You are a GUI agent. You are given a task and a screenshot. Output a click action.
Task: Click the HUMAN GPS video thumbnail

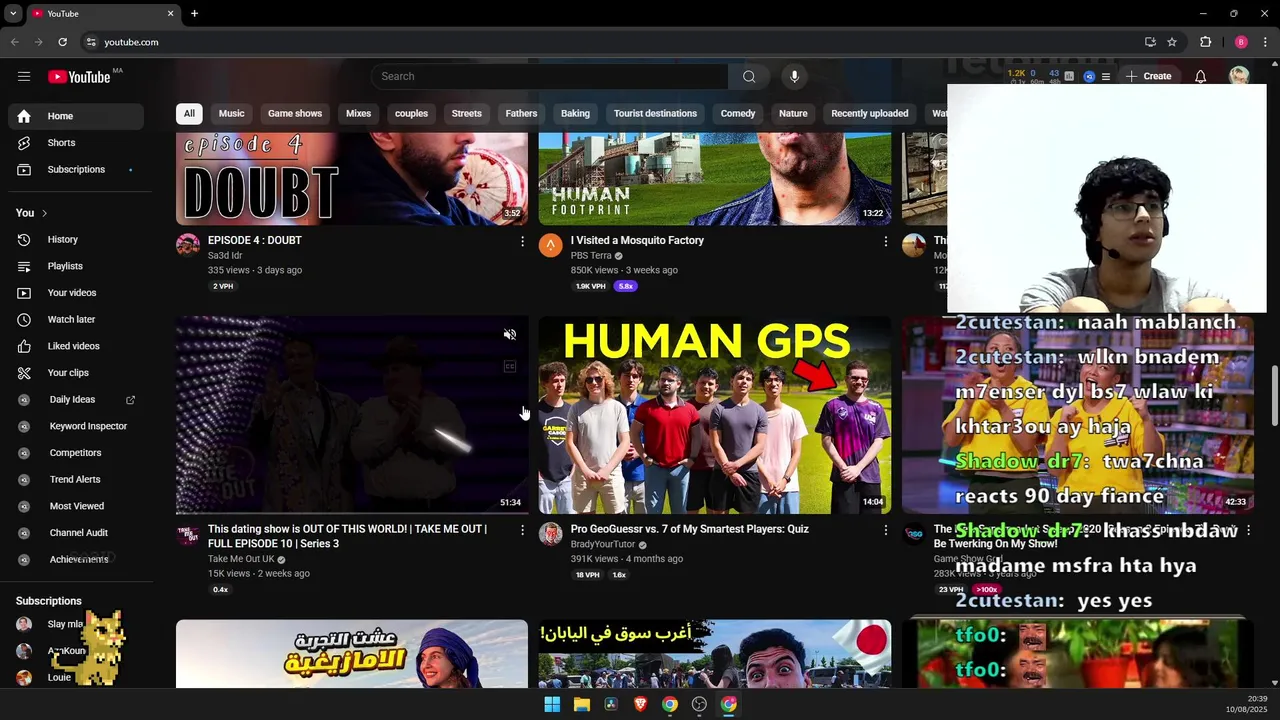coord(715,415)
